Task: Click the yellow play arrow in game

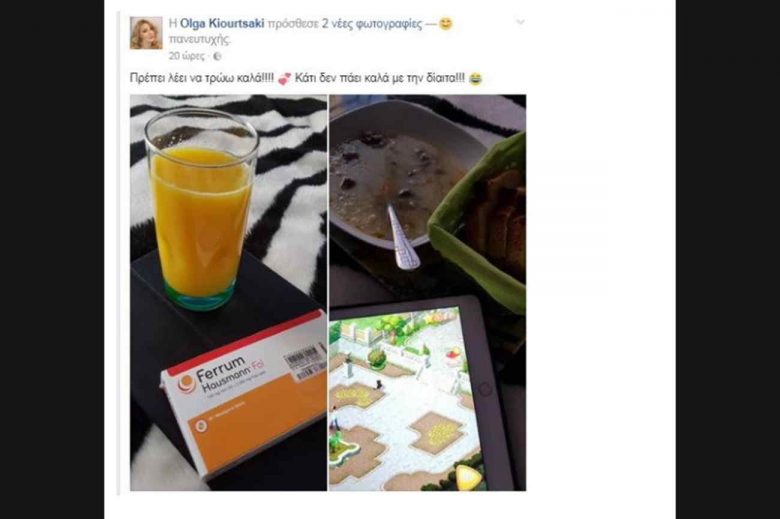Action: pos(468,477)
